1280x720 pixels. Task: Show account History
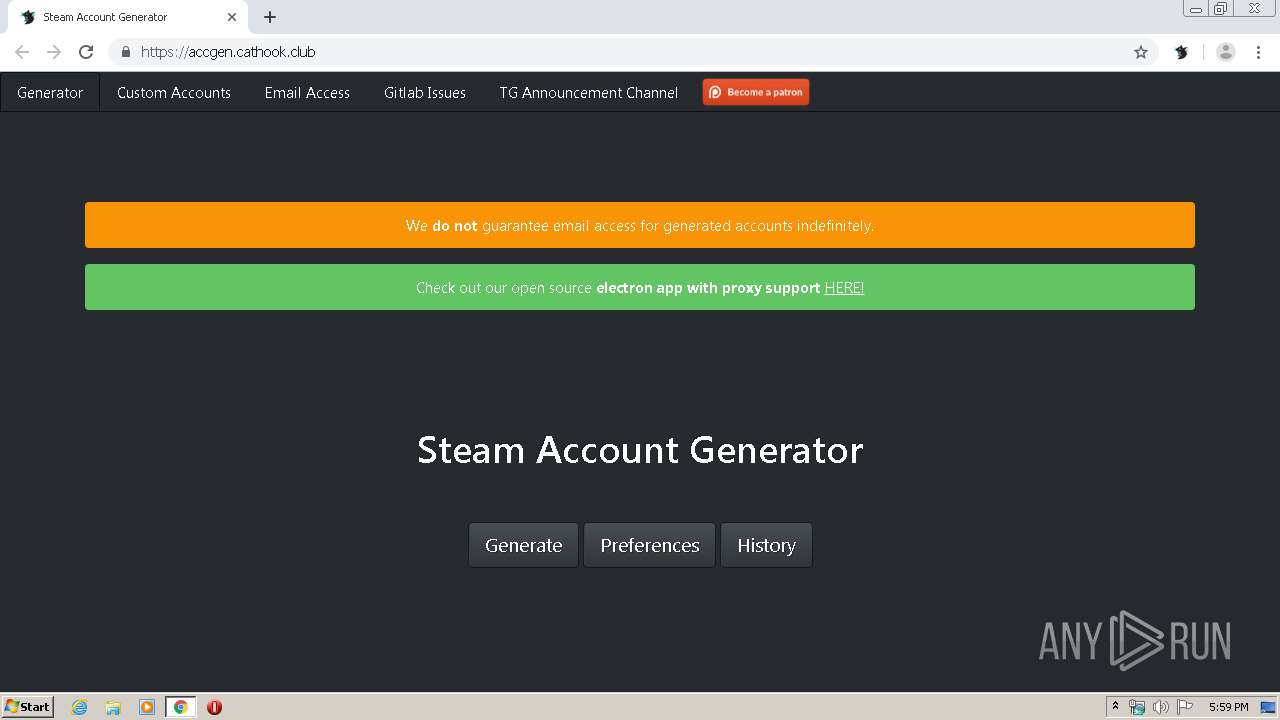pyautogui.click(x=766, y=545)
